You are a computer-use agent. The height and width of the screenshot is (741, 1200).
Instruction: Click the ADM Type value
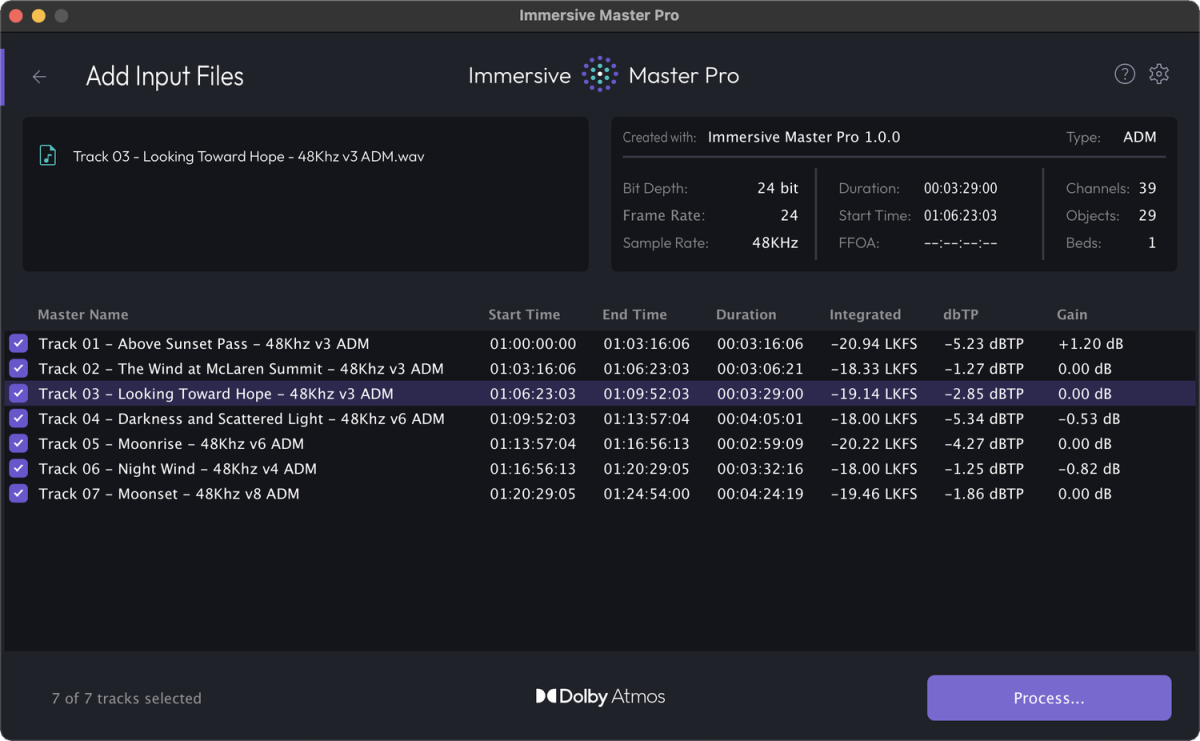1139,137
